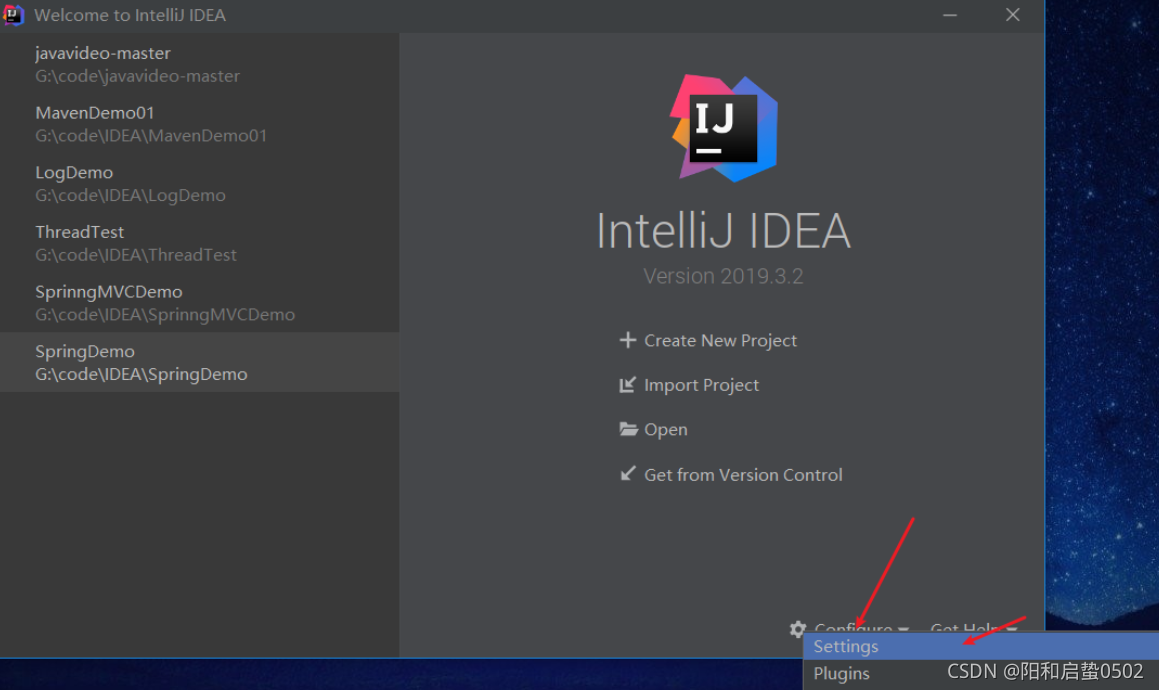Close the Welcome to IntelliJ IDEA window
This screenshot has width=1159, height=690.
tap(1013, 15)
